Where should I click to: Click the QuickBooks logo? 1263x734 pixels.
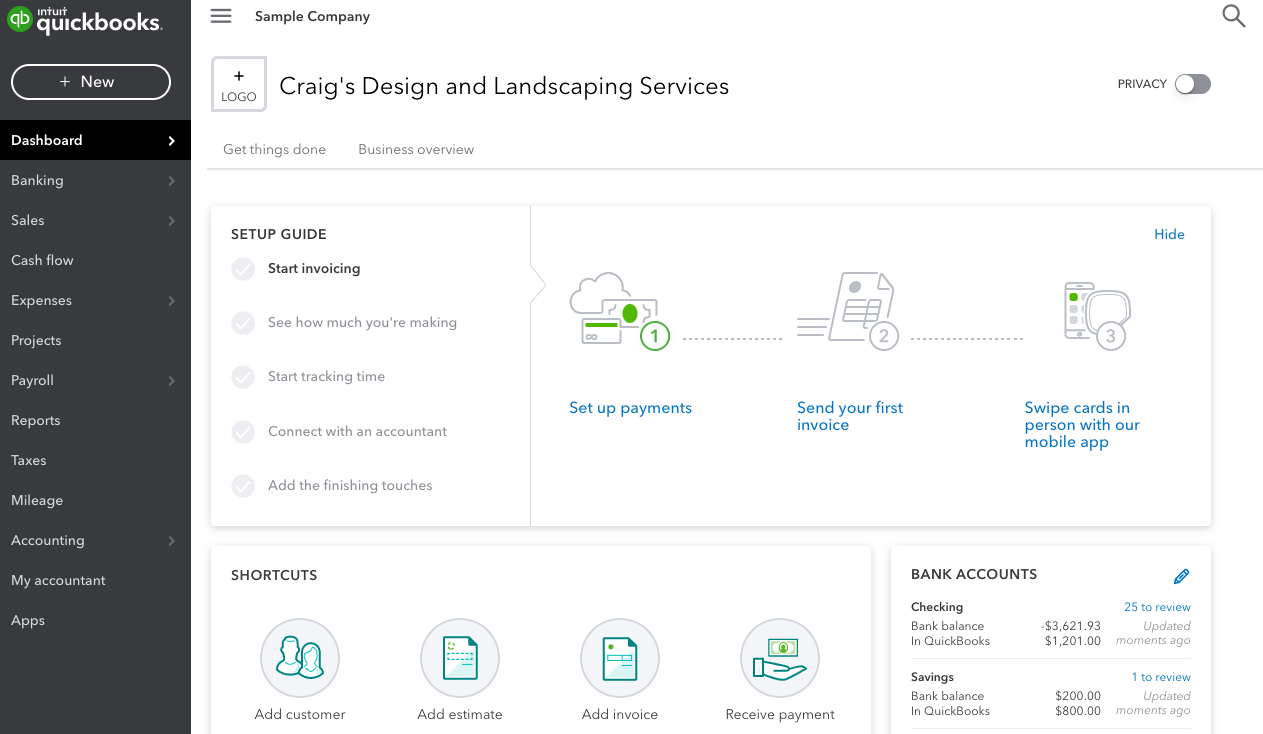click(x=84, y=20)
